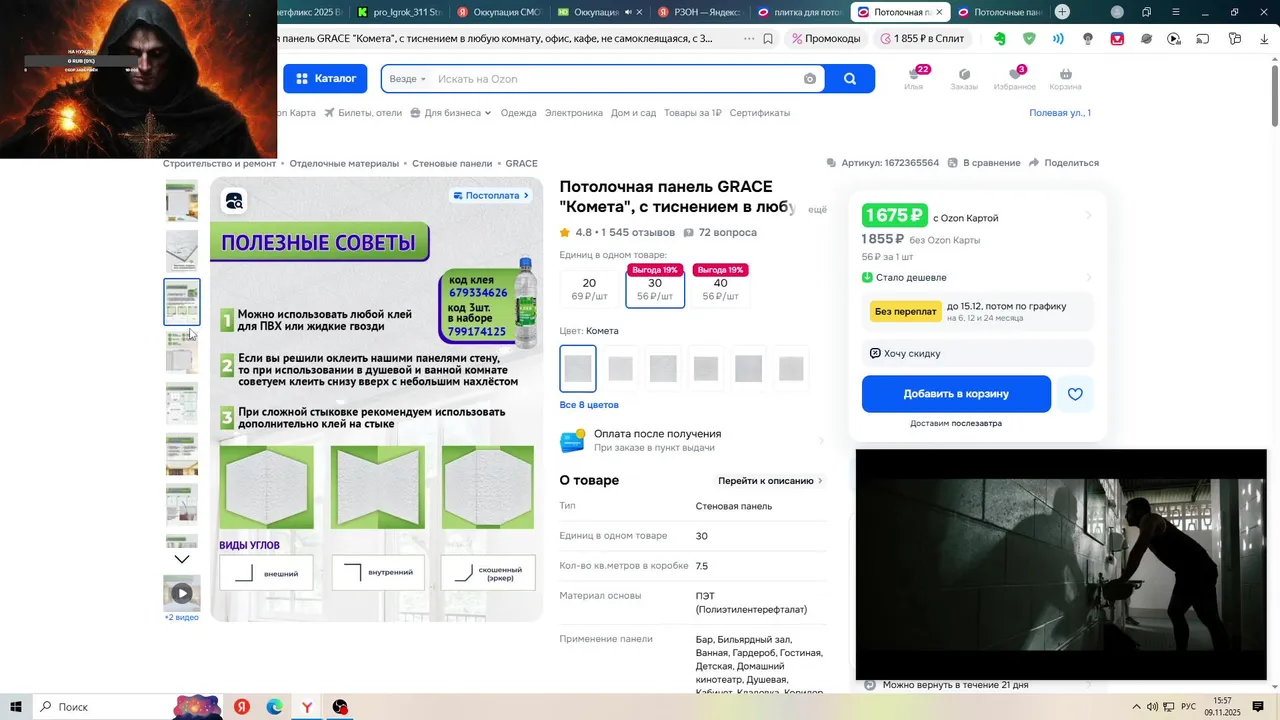Select the second product gallery thumbnail
This screenshot has width=1280, height=720.
[182, 251]
